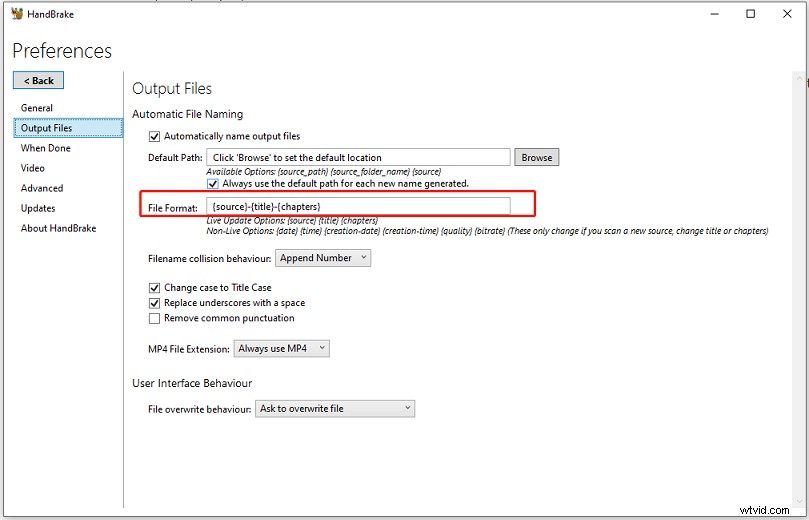The height and width of the screenshot is (520, 809).
Task: Select the Output Files section
Action: click(x=68, y=128)
